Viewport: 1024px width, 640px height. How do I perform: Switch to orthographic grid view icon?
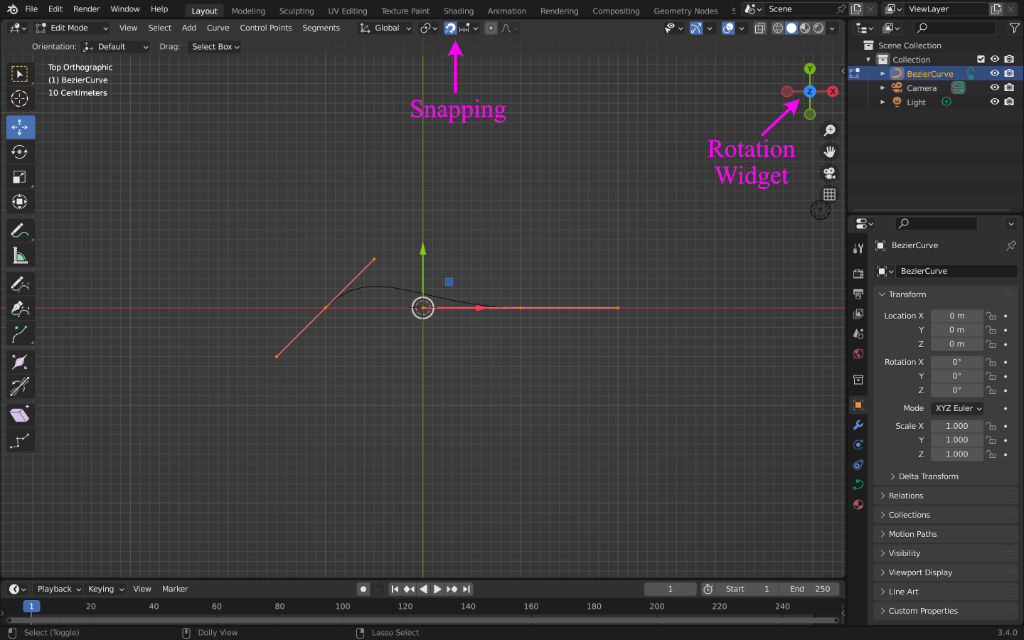[829, 194]
